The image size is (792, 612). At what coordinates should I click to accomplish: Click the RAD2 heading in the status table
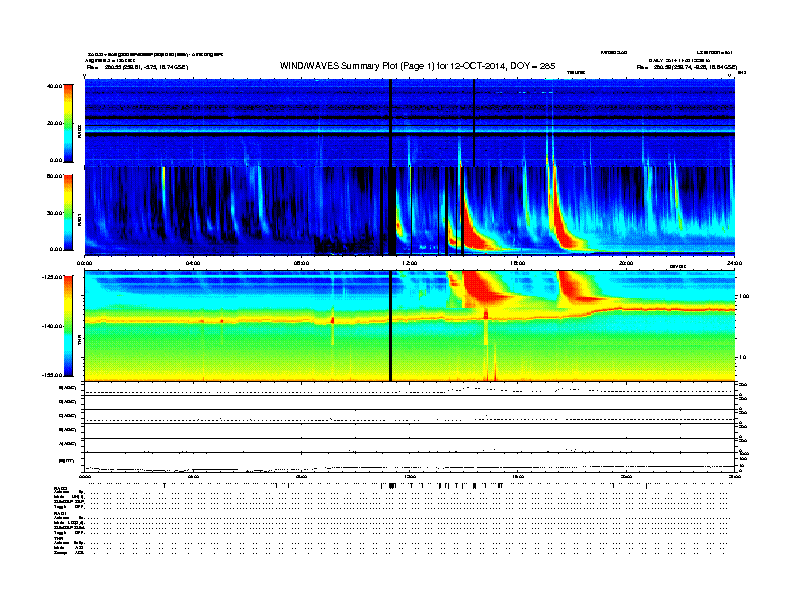[60, 488]
